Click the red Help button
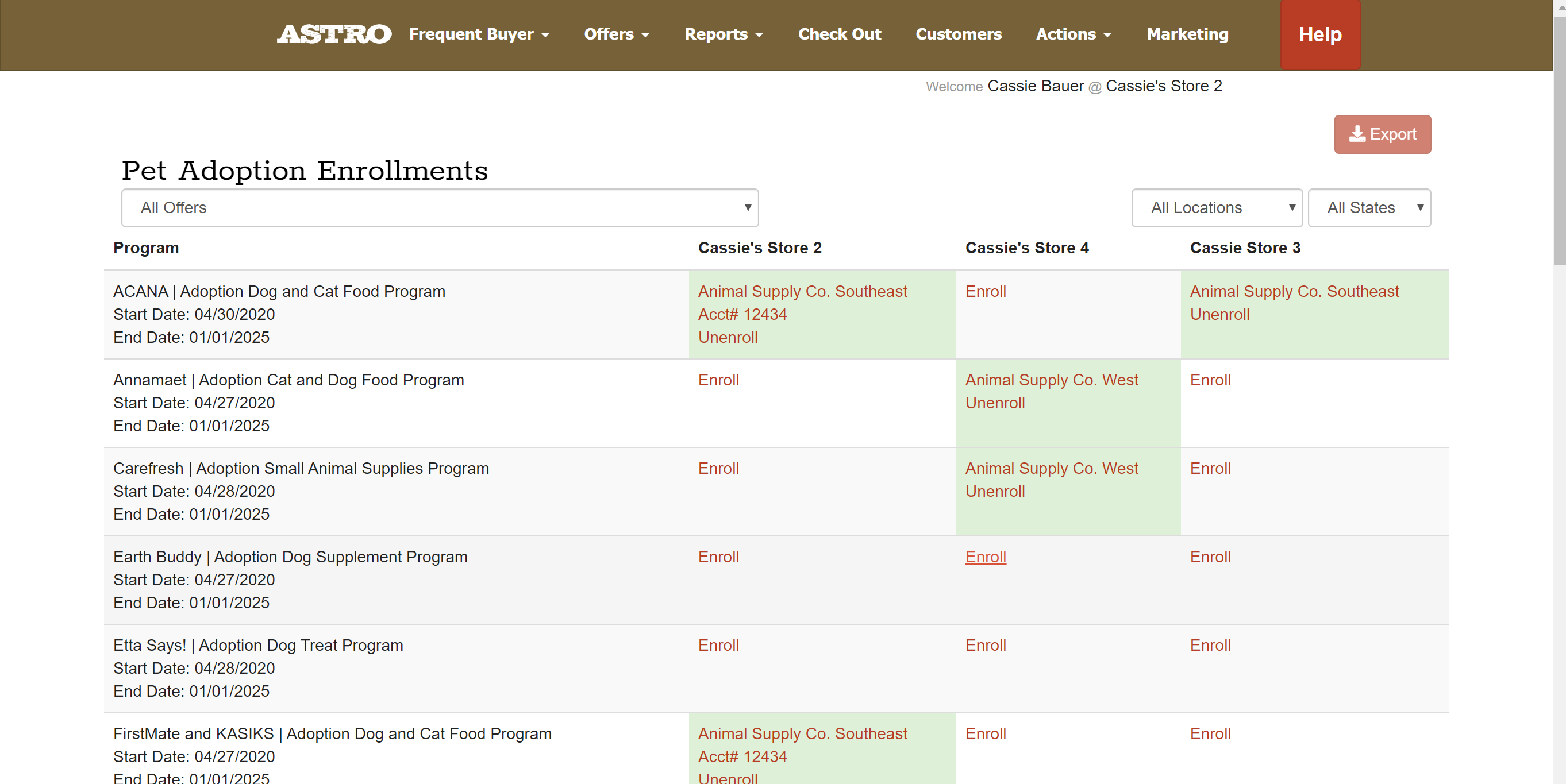 pyautogui.click(x=1320, y=34)
